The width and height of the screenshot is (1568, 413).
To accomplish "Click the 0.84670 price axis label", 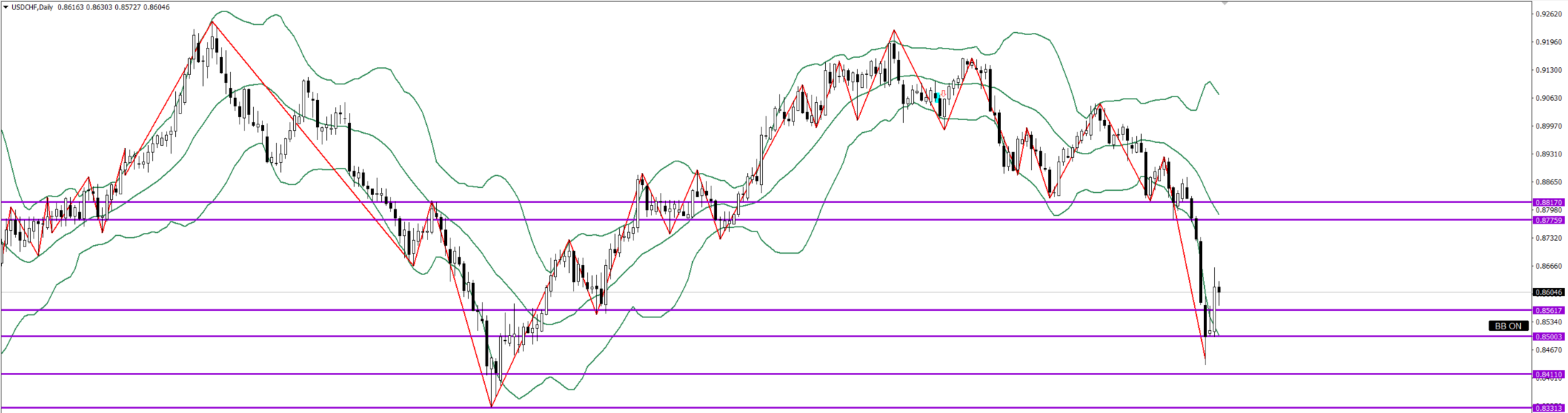I will (1548, 349).
